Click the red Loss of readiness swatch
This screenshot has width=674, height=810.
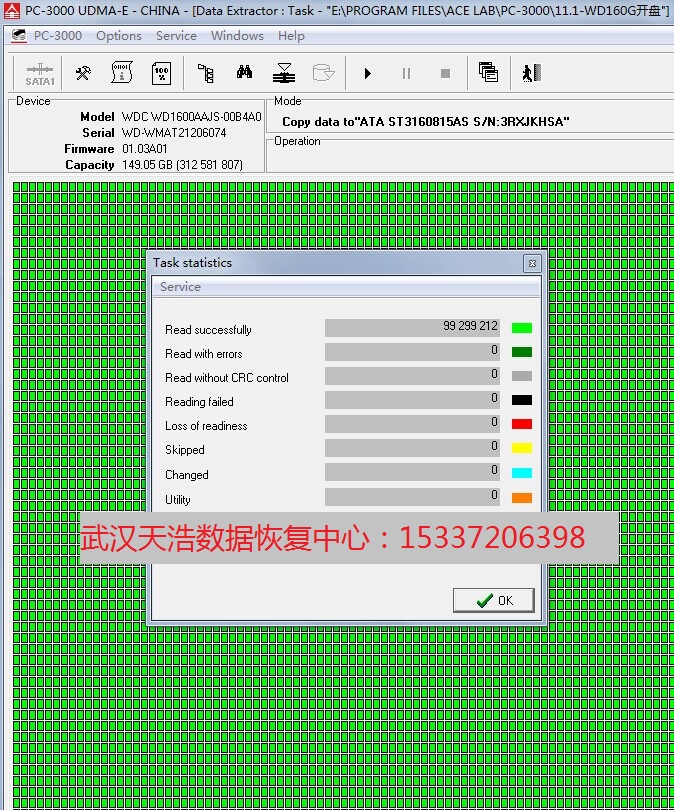[x=521, y=424]
